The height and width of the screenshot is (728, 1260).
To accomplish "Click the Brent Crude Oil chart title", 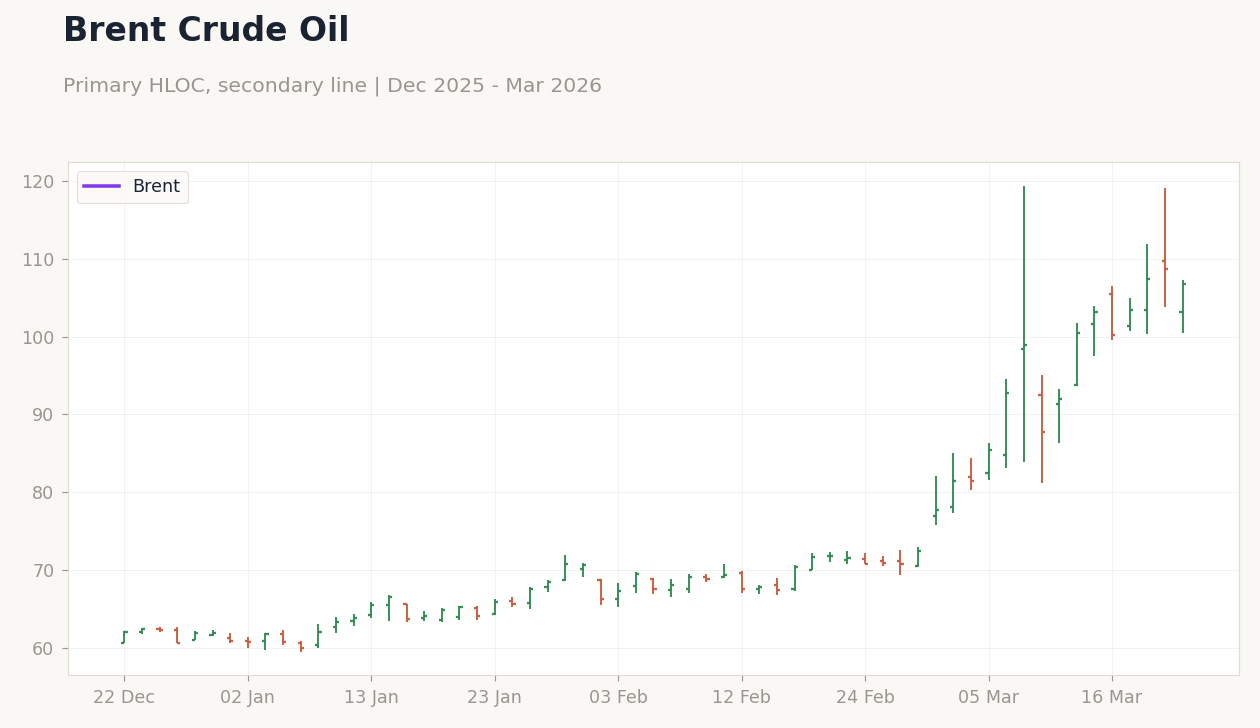I will pos(206,31).
